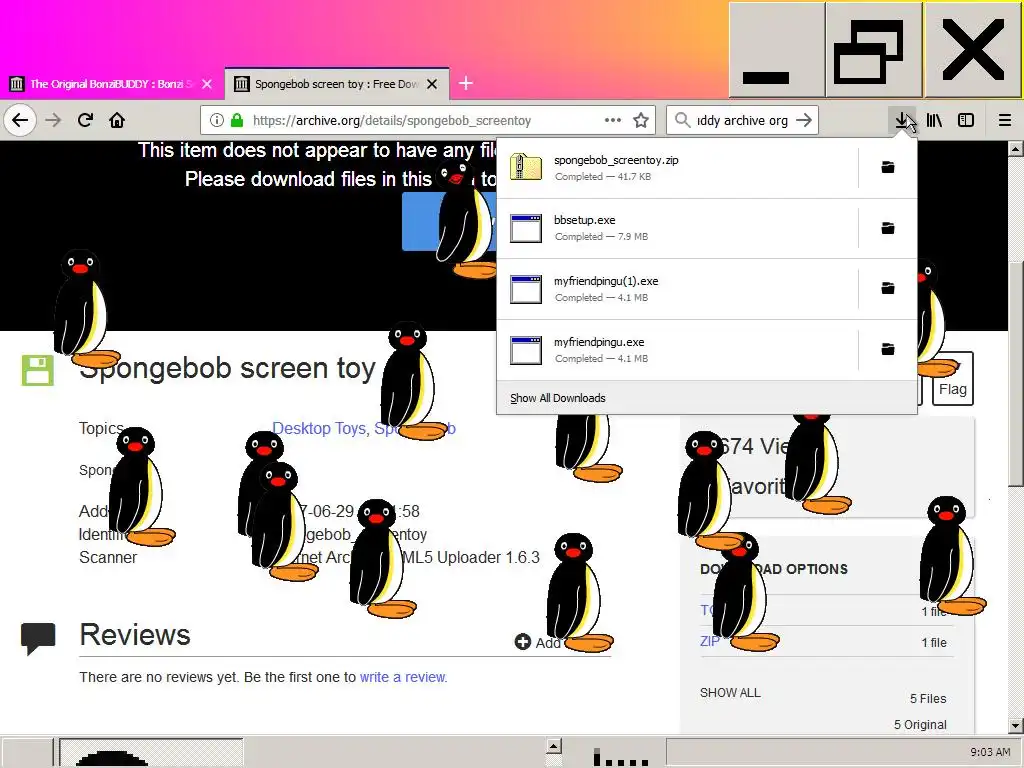Download the ZIP option link
Viewport: 1024px width, 768px height.
click(709, 641)
